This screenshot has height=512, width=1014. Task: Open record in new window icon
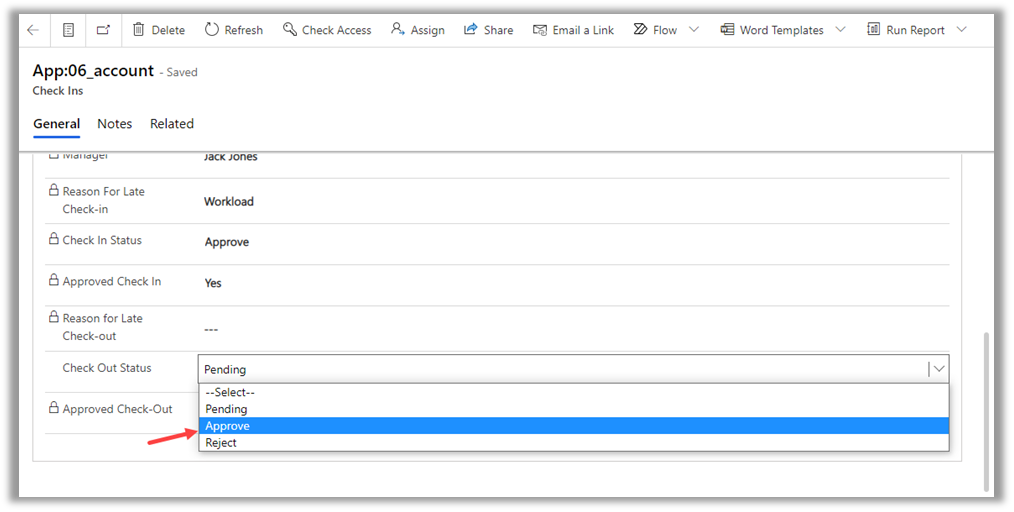tap(103, 30)
